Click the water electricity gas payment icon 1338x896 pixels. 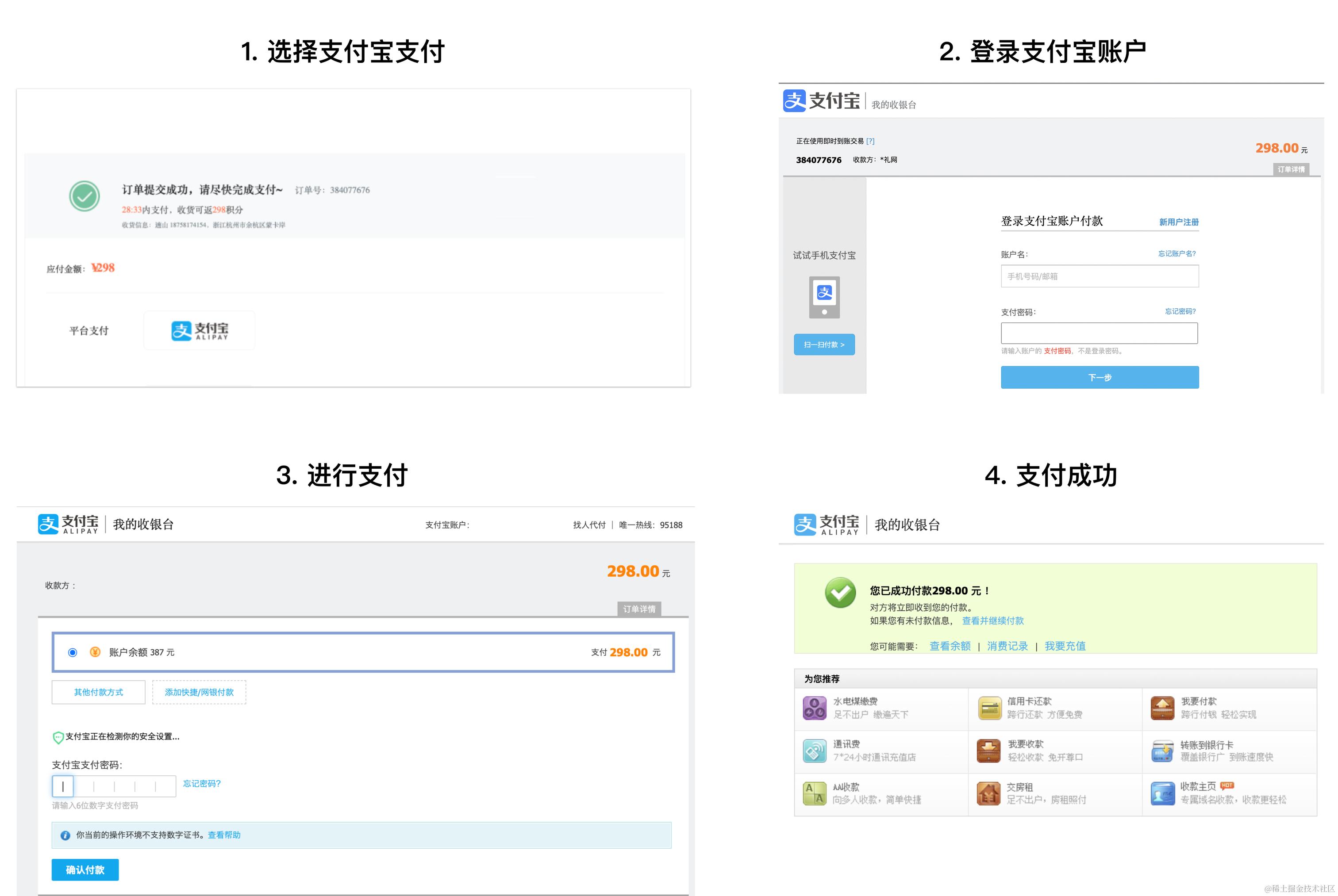815,708
